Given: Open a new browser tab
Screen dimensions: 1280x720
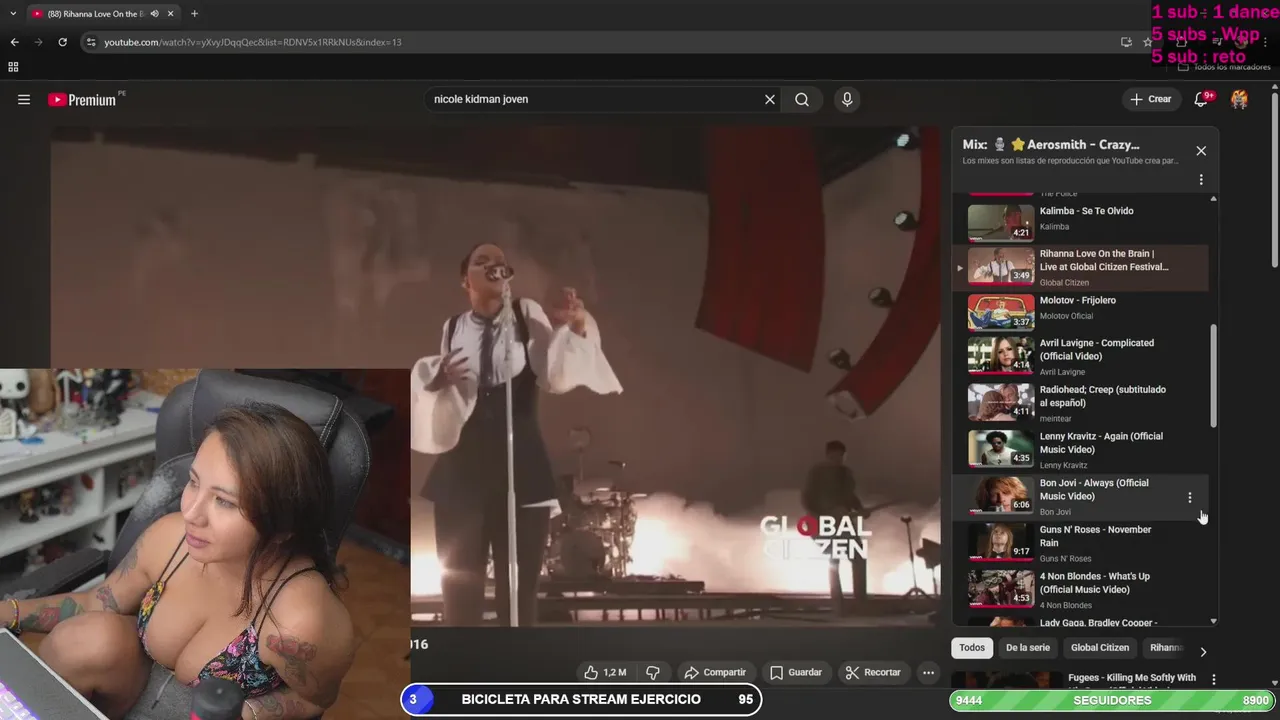Looking at the screenshot, I should pyautogui.click(x=194, y=14).
